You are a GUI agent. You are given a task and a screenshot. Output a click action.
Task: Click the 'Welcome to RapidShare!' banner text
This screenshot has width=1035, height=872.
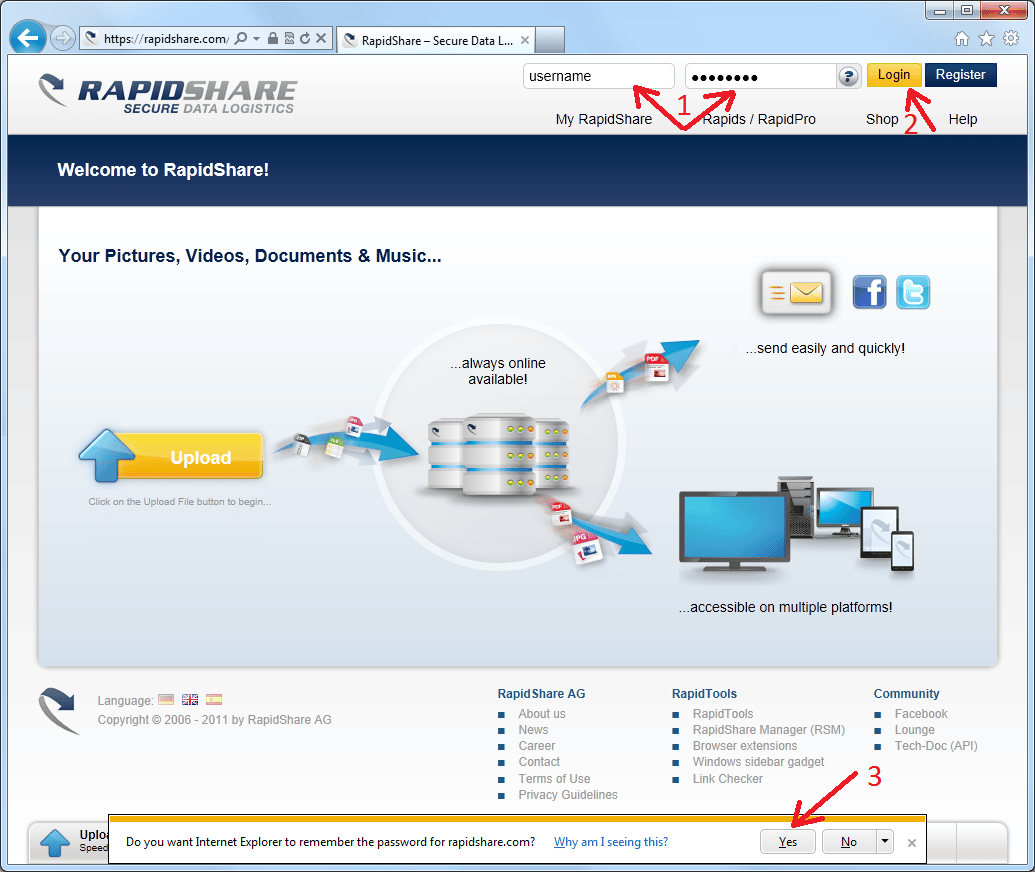tap(163, 170)
